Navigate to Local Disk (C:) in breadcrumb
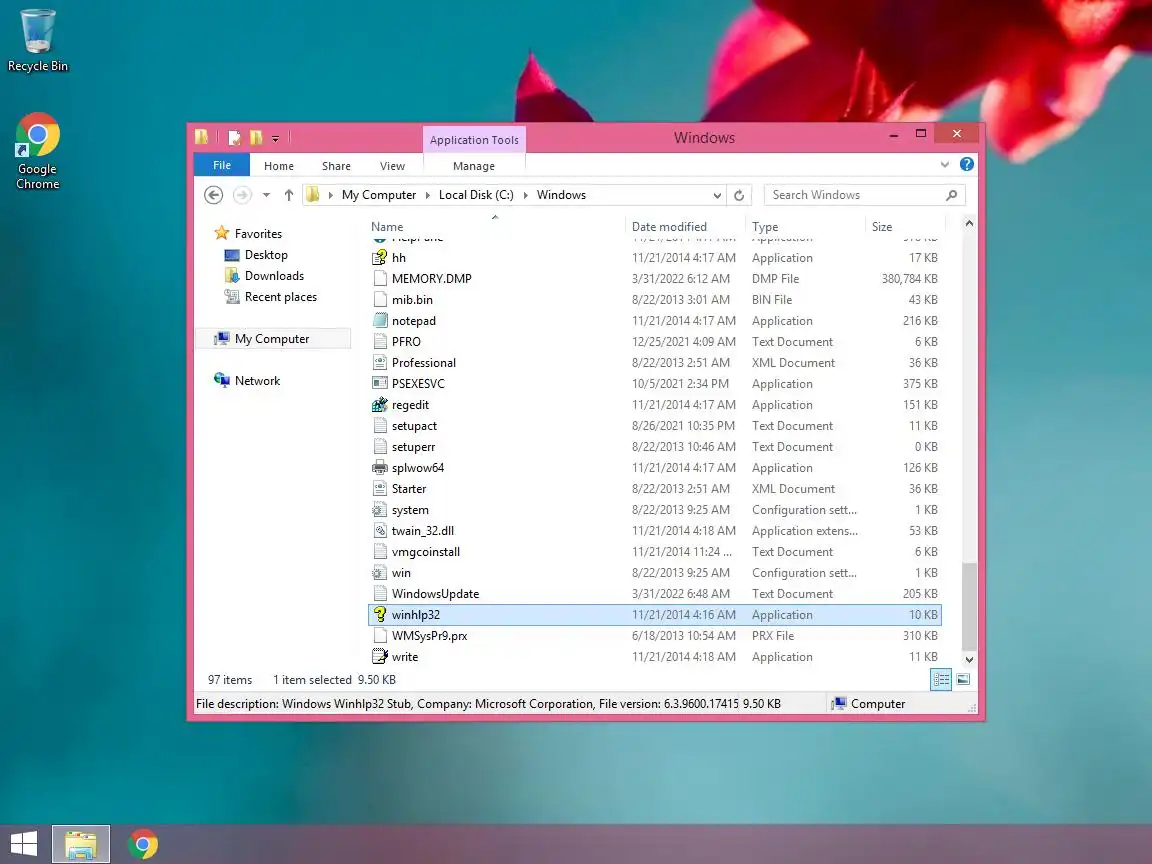 tap(476, 195)
